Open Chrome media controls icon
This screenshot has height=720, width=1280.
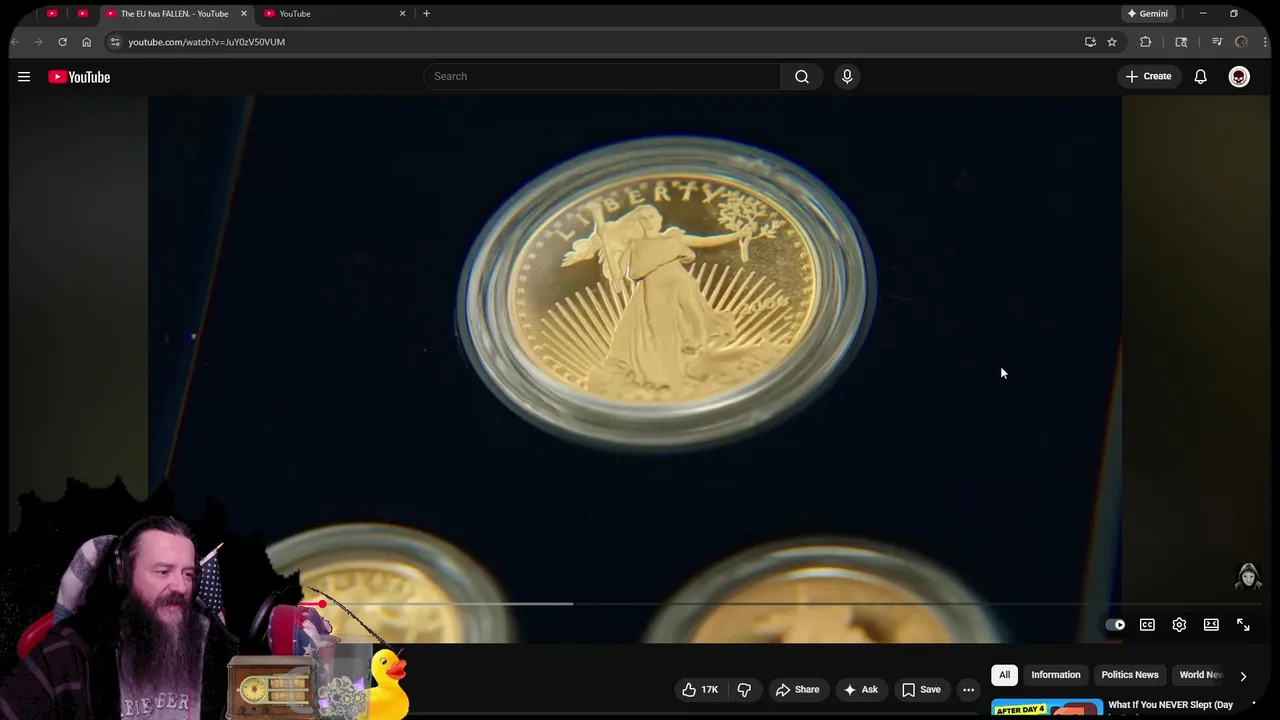pos(1217,42)
